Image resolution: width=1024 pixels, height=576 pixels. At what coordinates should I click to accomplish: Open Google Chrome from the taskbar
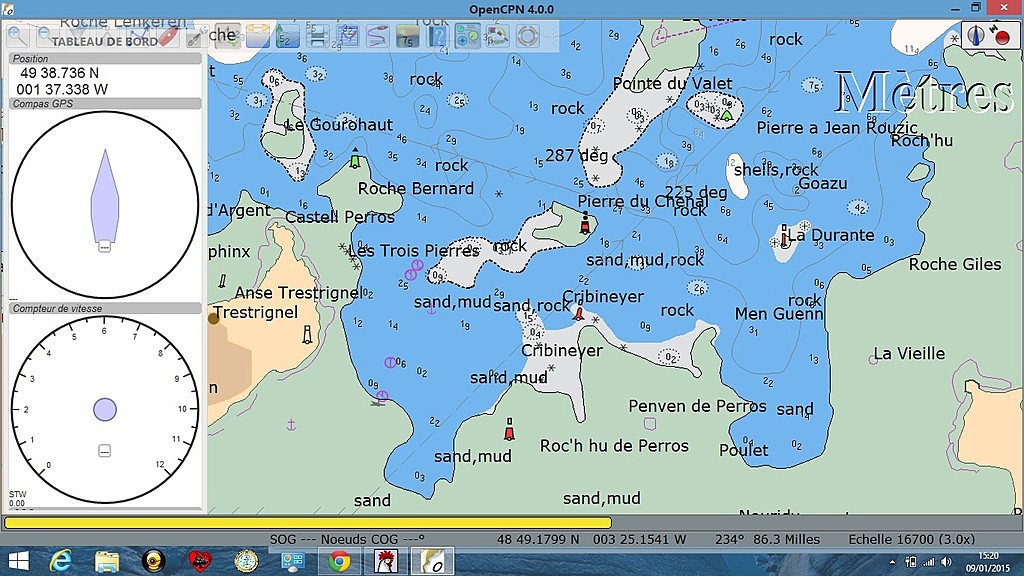(x=338, y=561)
